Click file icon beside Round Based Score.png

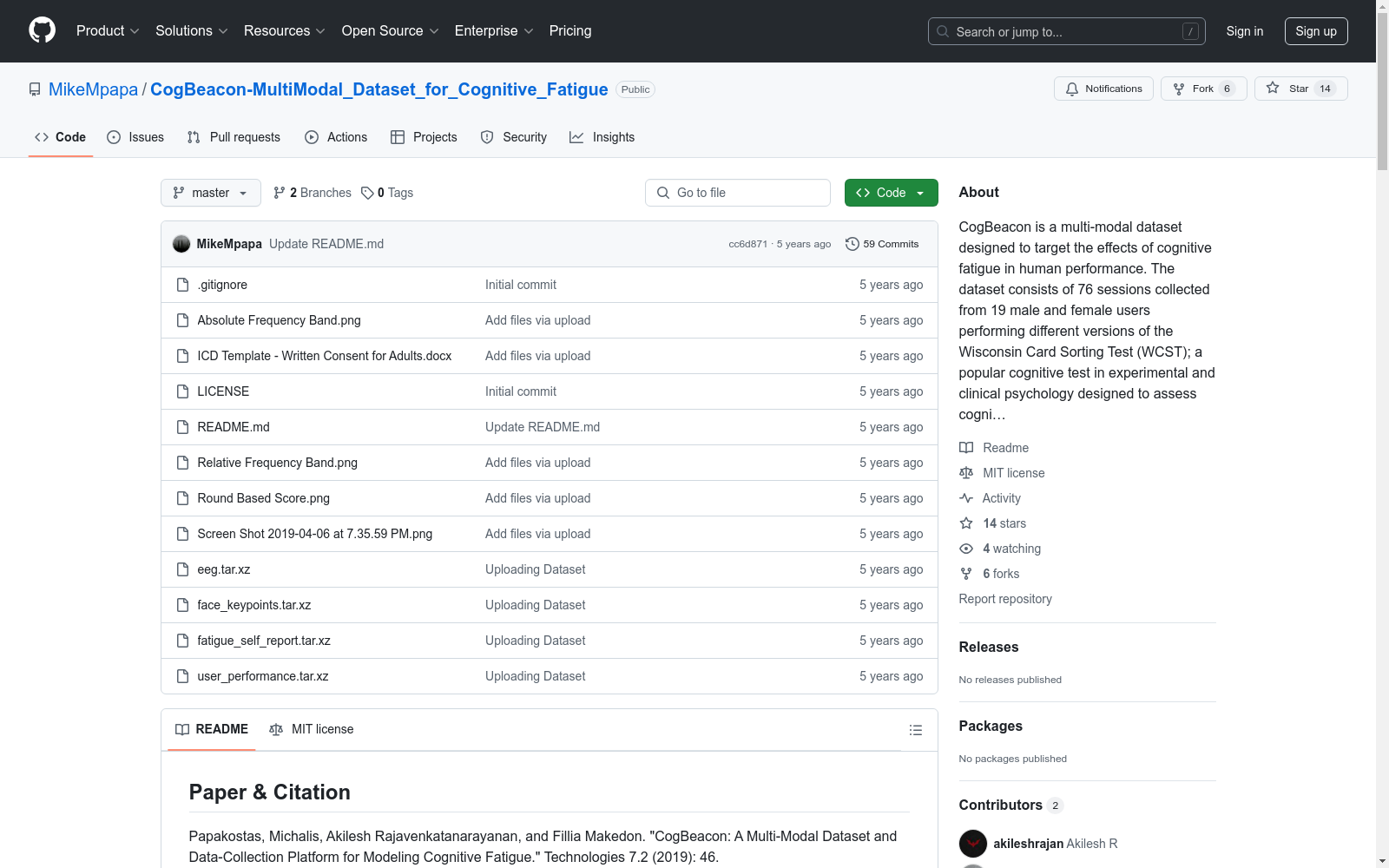182,498
